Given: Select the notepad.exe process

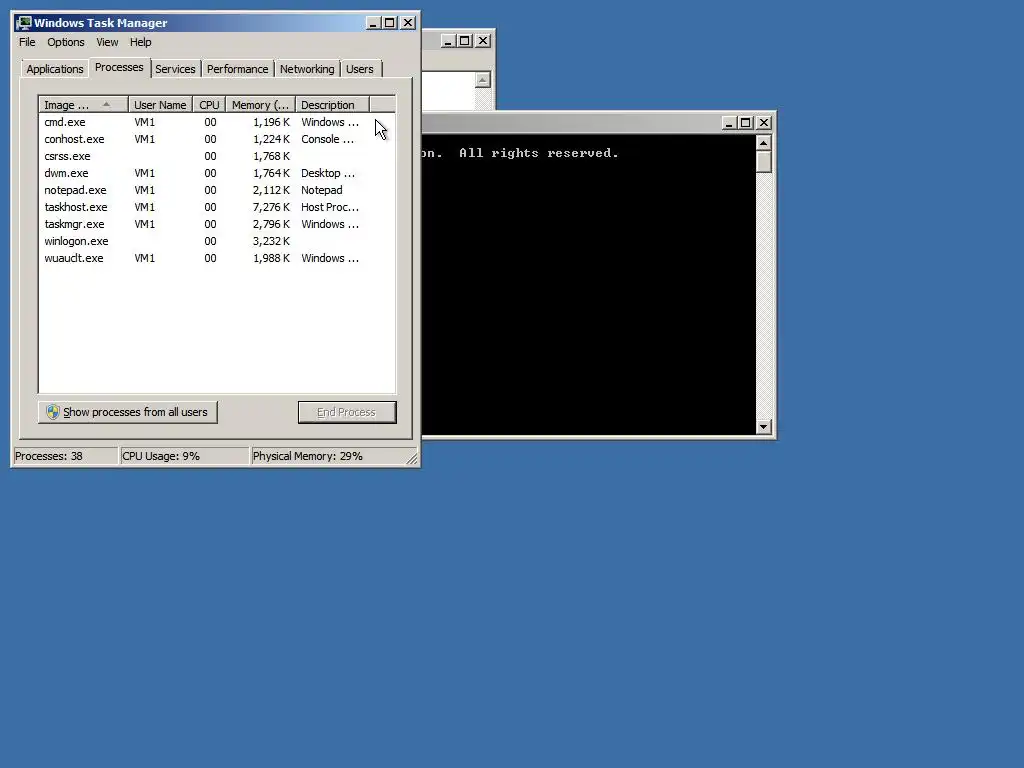Looking at the screenshot, I should [217, 190].
